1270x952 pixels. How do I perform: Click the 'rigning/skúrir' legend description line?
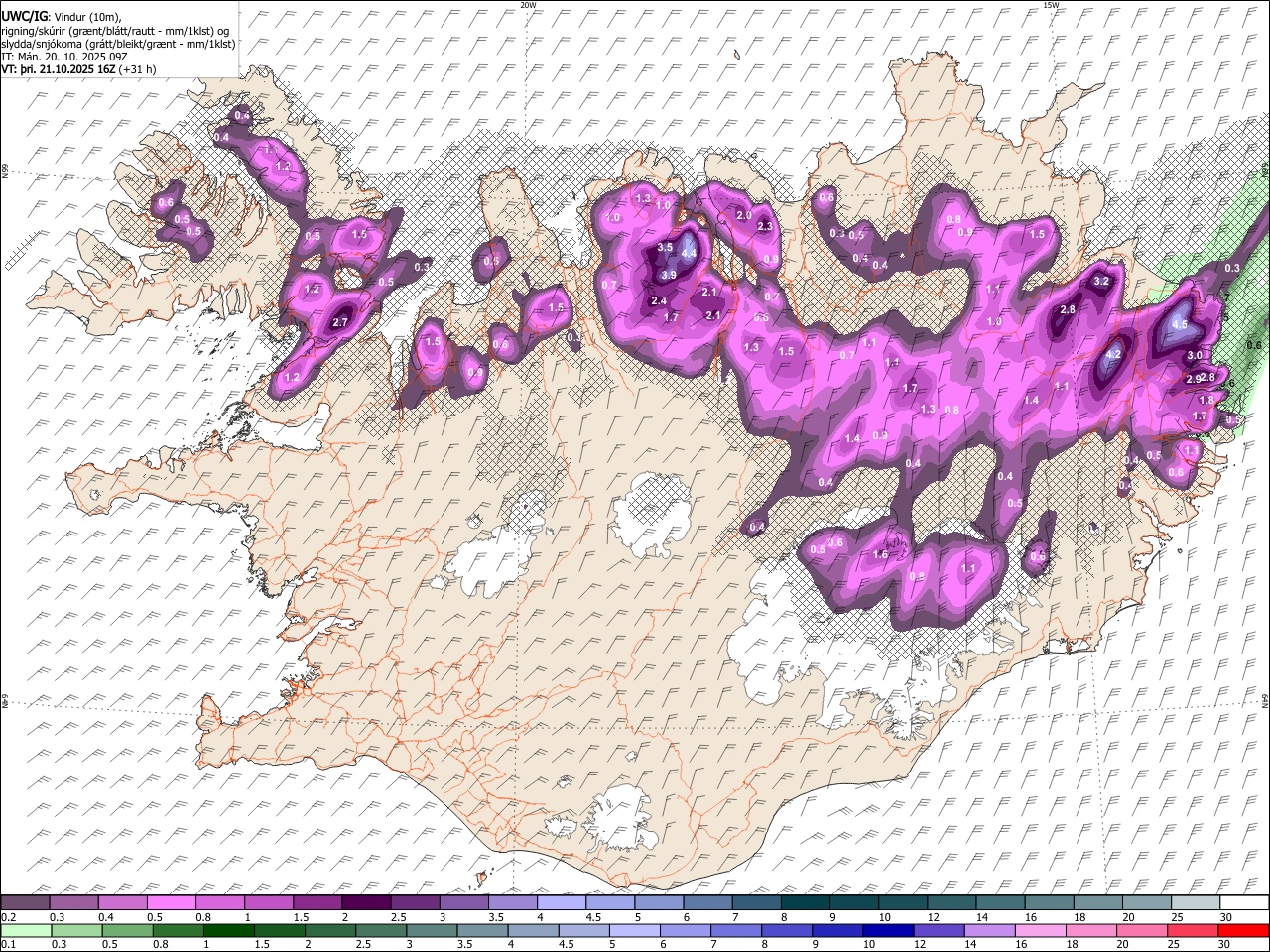click(116, 30)
